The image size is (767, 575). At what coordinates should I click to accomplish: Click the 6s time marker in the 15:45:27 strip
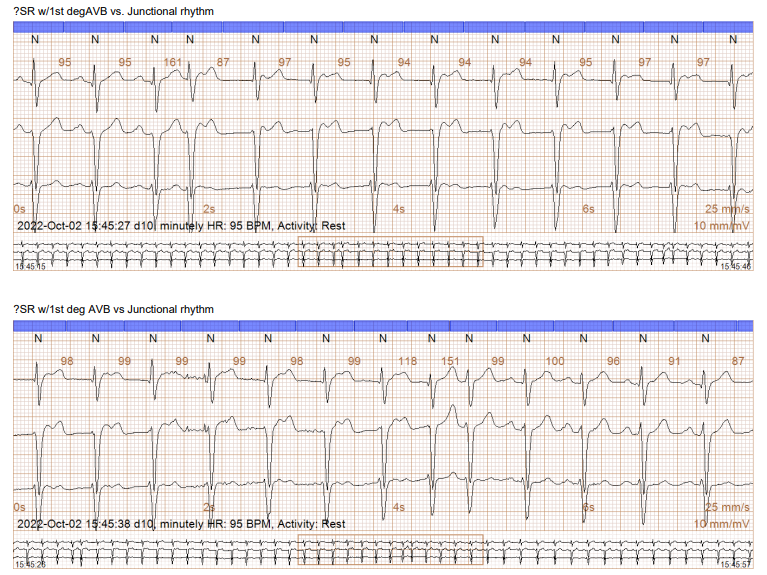(x=588, y=209)
